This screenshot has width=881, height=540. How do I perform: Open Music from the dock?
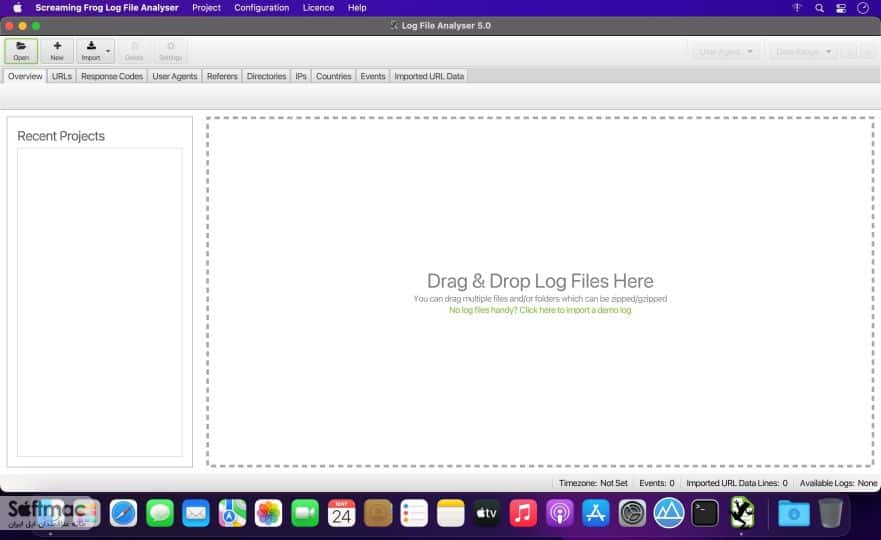[523, 513]
